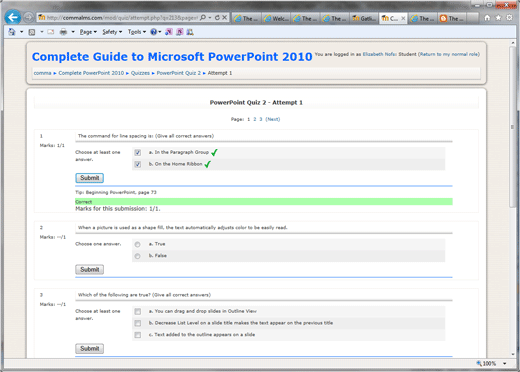Switch to the 'Gatli...' browser tab
The width and height of the screenshot is (520, 372).
[x=364, y=18]
